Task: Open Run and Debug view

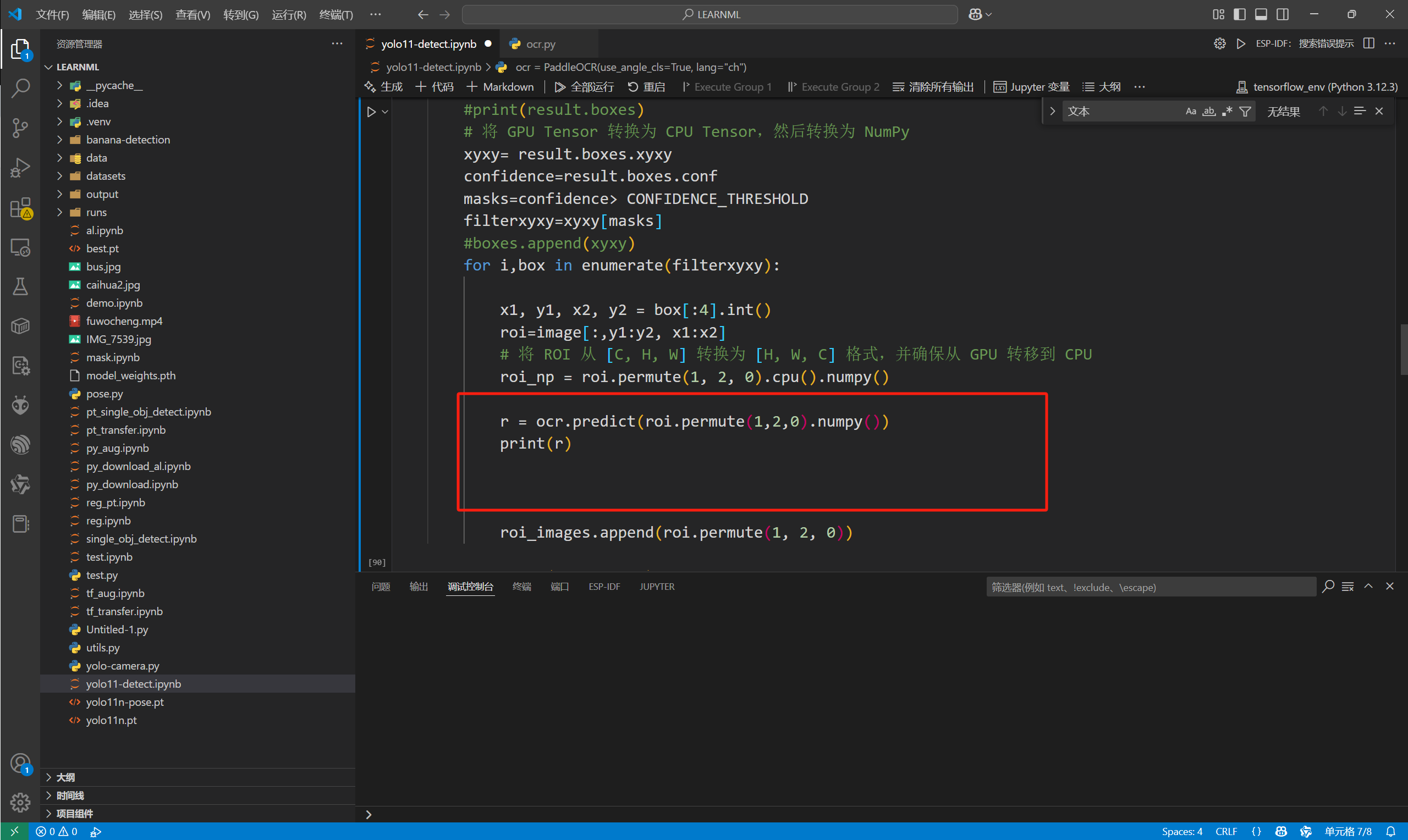Action: click(20, 168)
